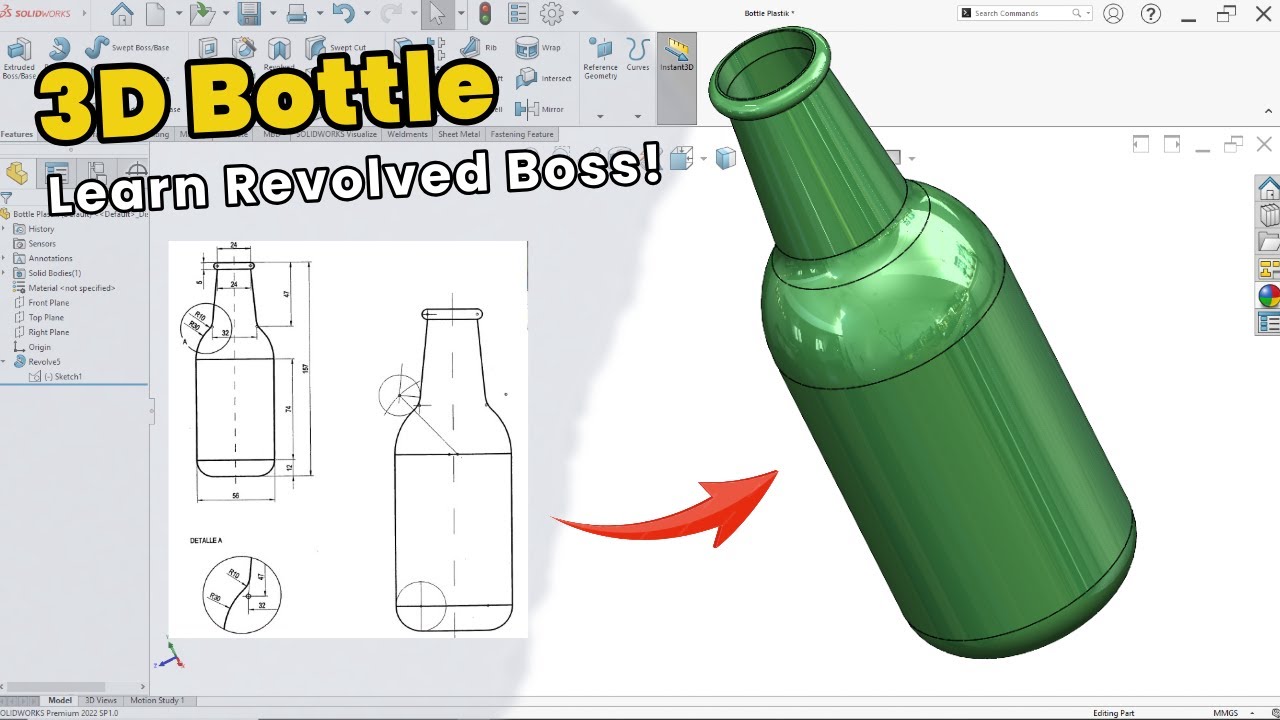Expand the Curves dropdown
This screenshot has height=720, width=1280.
[638, 116]
